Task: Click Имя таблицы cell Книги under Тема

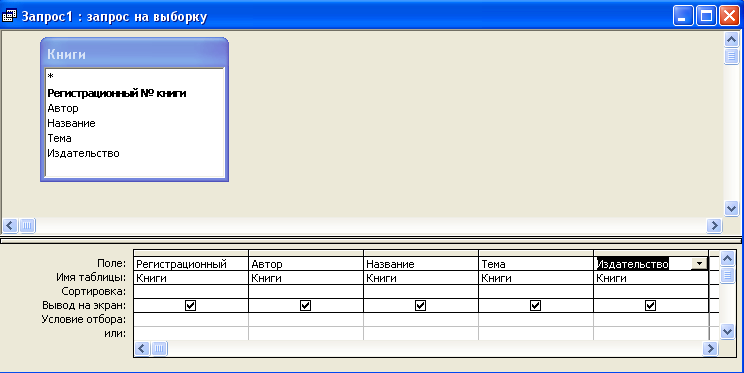Action: pyautogui.click(x=536, y=278)
